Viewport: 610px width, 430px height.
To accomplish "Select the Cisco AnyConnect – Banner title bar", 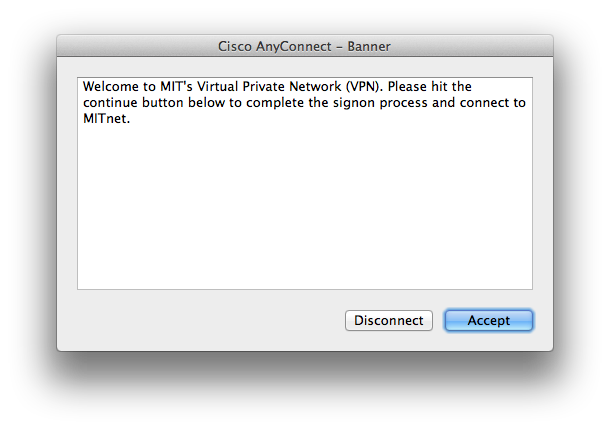I will click(305, 46).
